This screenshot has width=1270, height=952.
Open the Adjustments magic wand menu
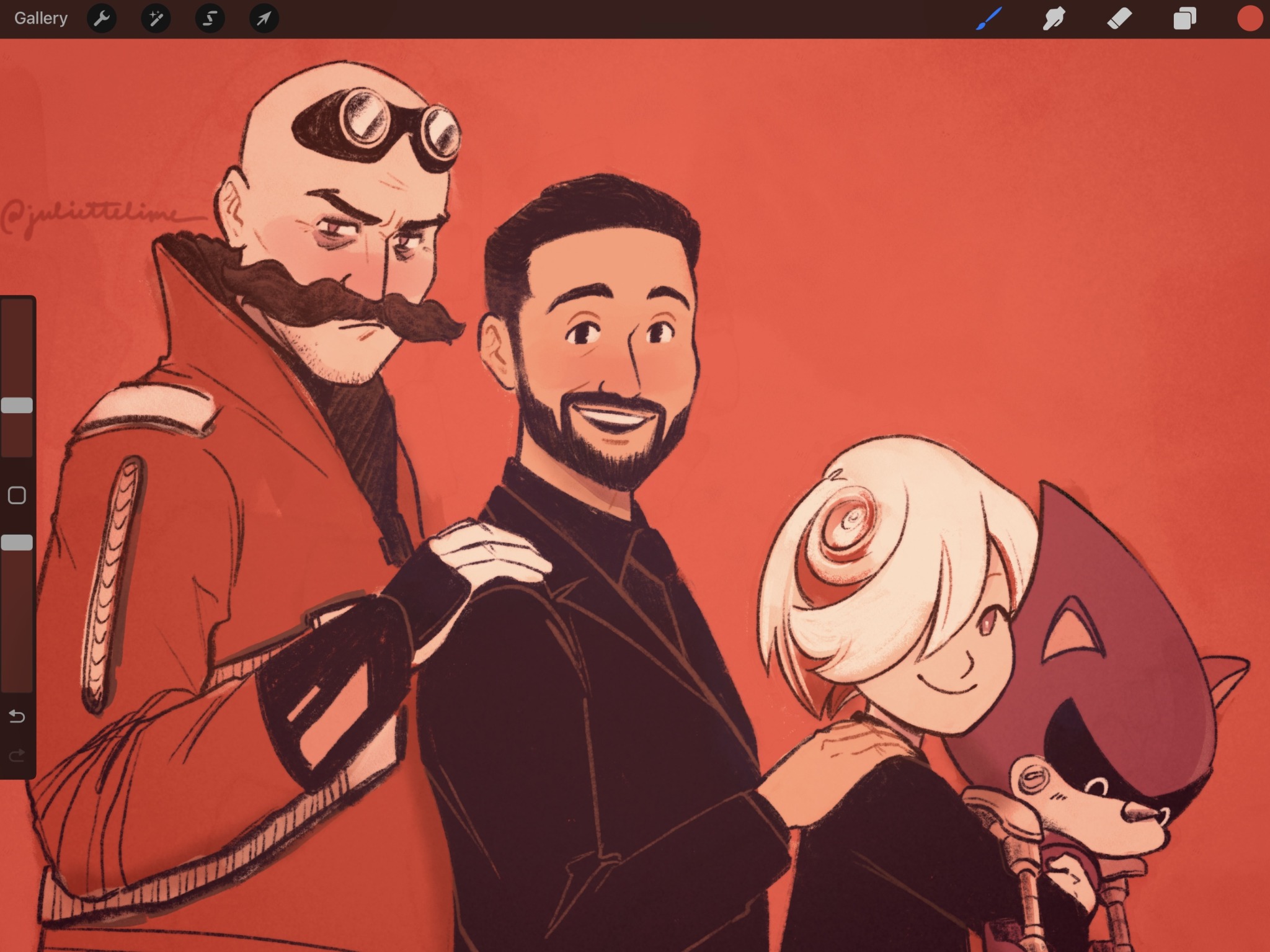coord(156,19)
